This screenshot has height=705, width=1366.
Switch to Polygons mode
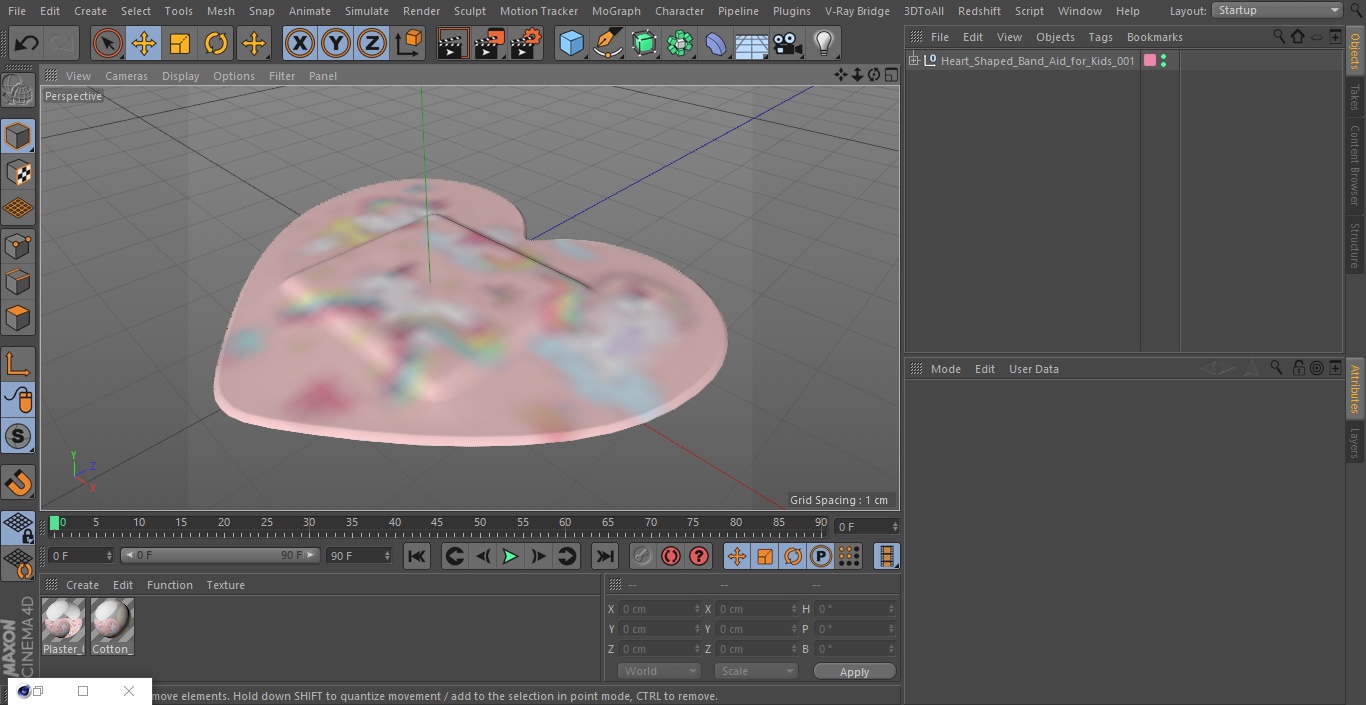click(18, 319)
